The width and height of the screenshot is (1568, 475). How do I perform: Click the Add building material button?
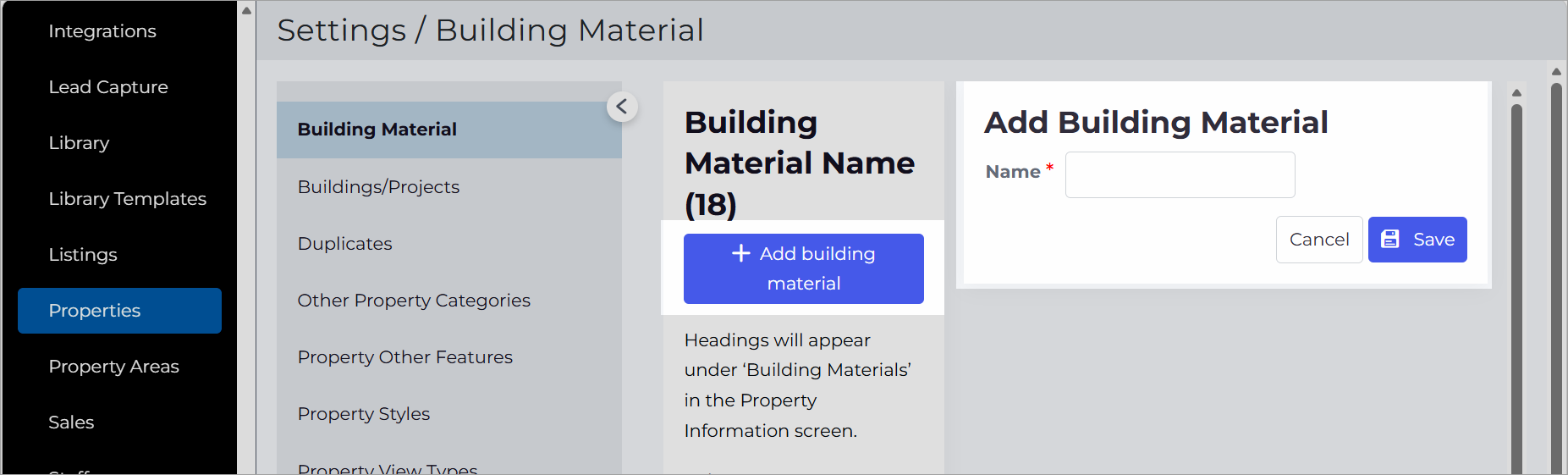804,268
